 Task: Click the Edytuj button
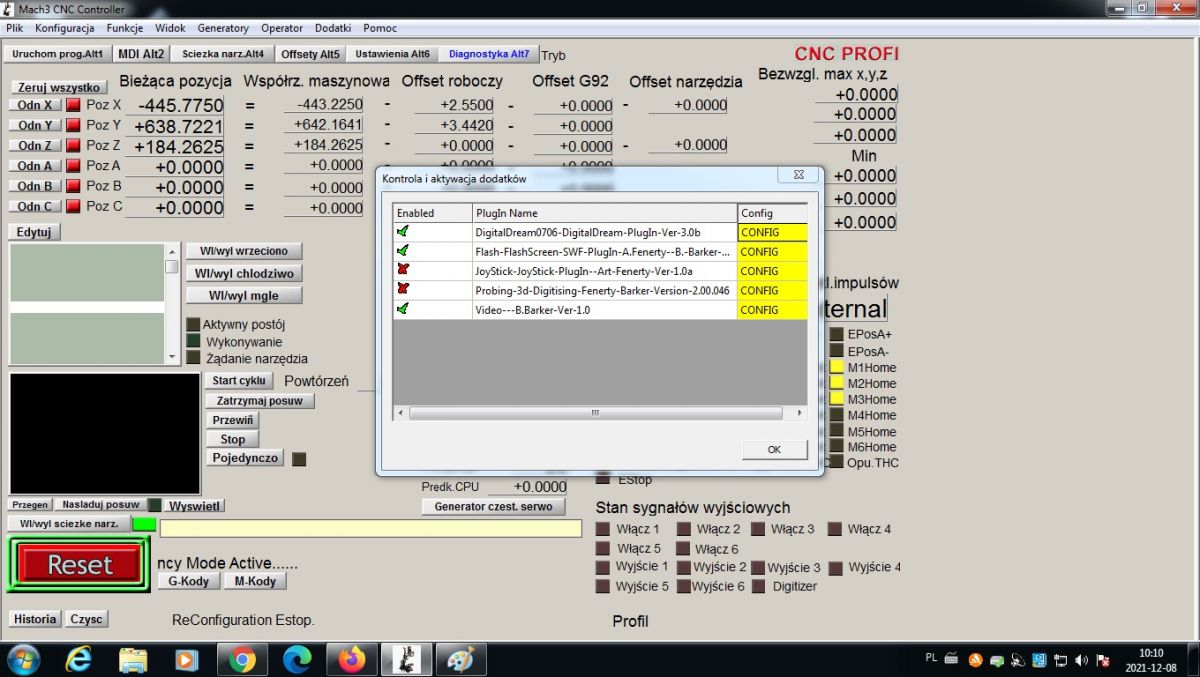35,232
